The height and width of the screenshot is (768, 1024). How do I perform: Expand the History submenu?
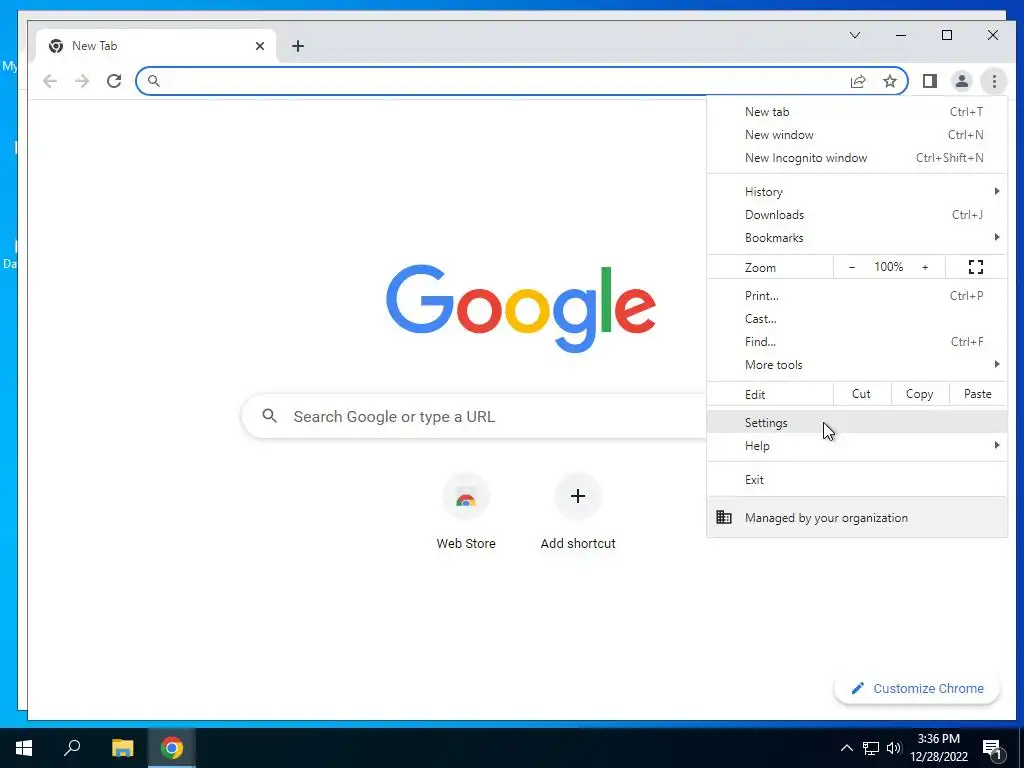[x=857, y=191]
